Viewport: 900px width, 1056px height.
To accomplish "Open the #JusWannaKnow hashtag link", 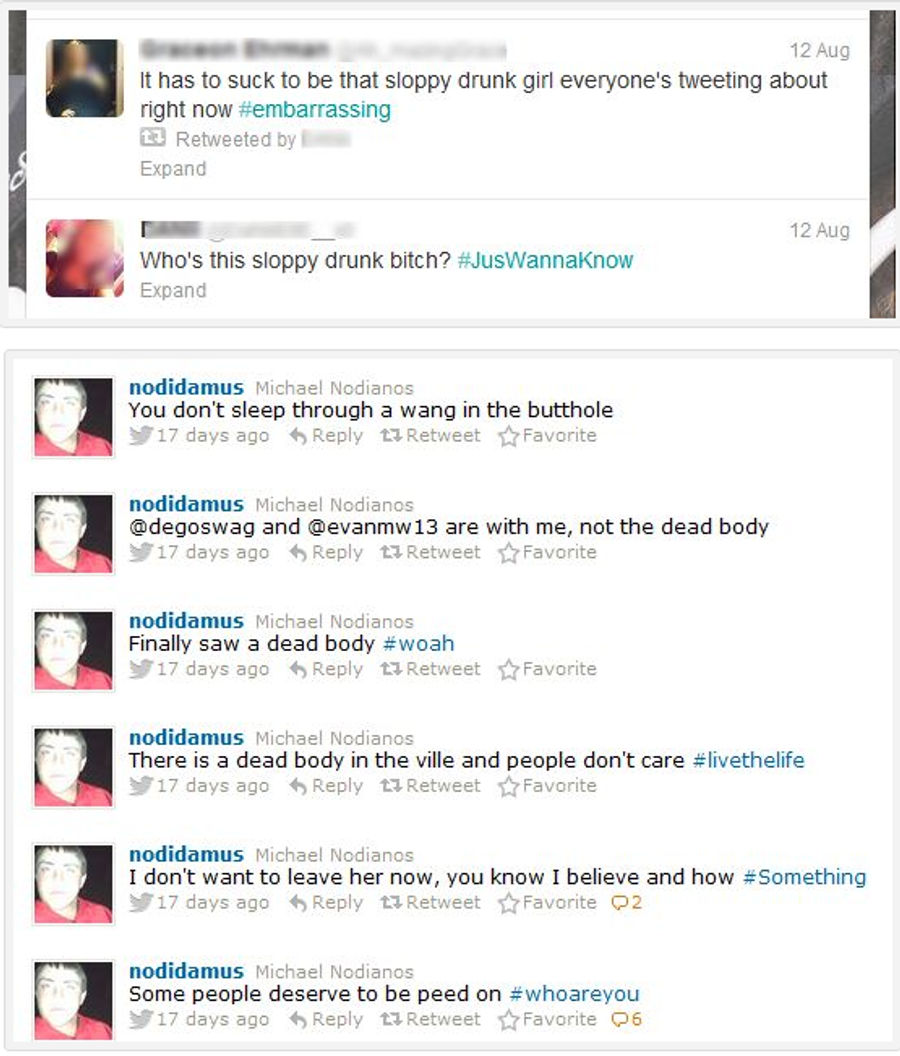I will point(545,260).
